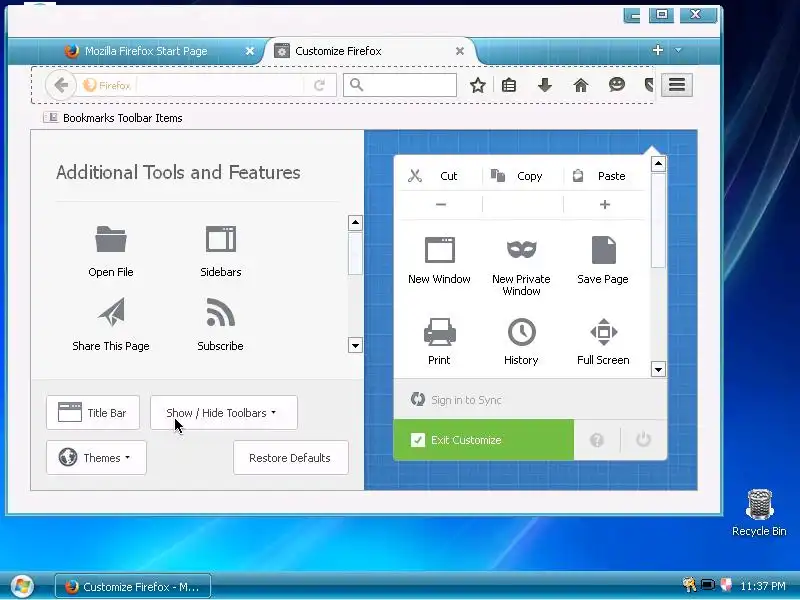Open a new tab with plus button
This screenshot has width=800, height=600.
point(658,50)
